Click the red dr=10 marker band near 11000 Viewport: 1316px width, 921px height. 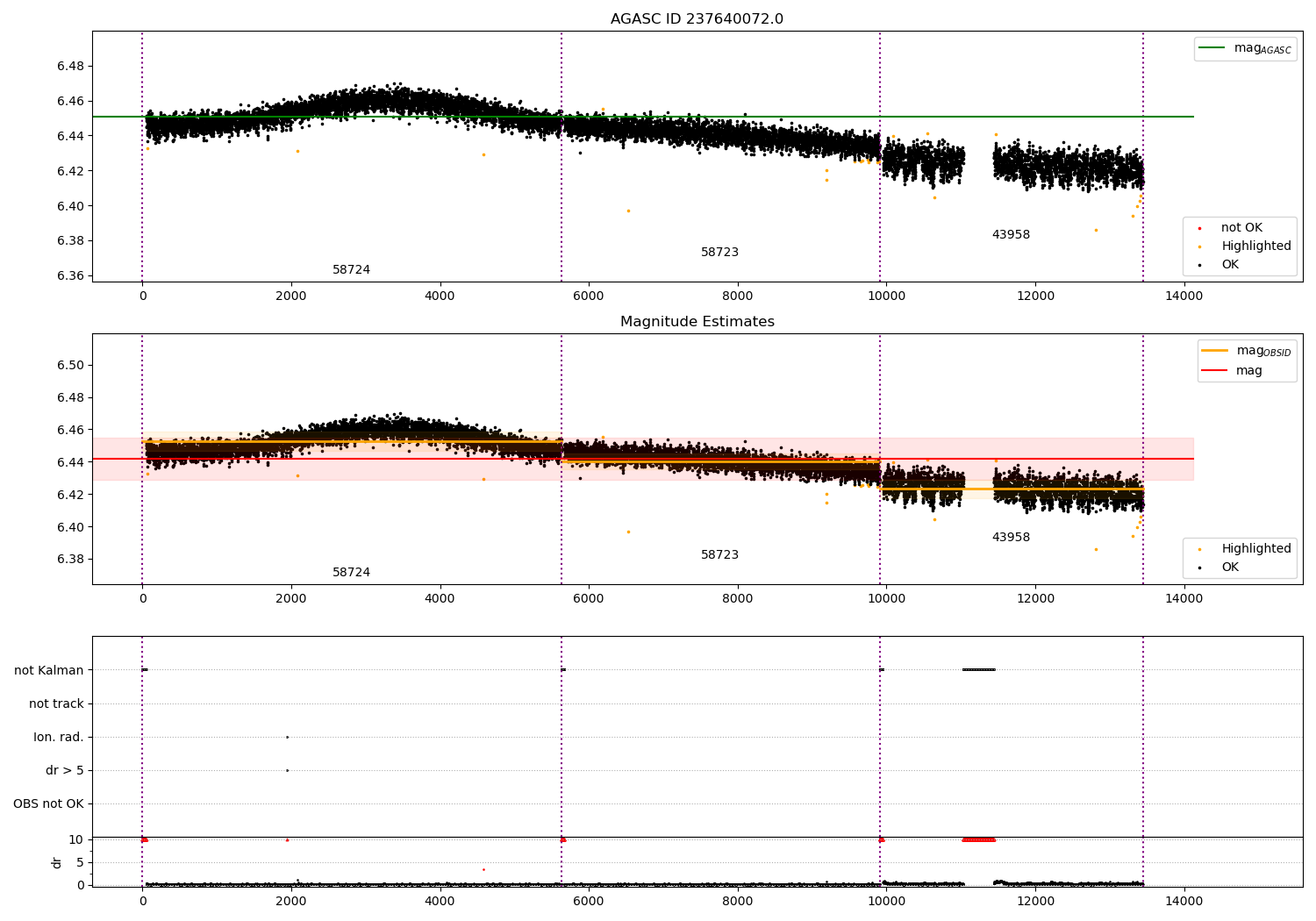979,839
